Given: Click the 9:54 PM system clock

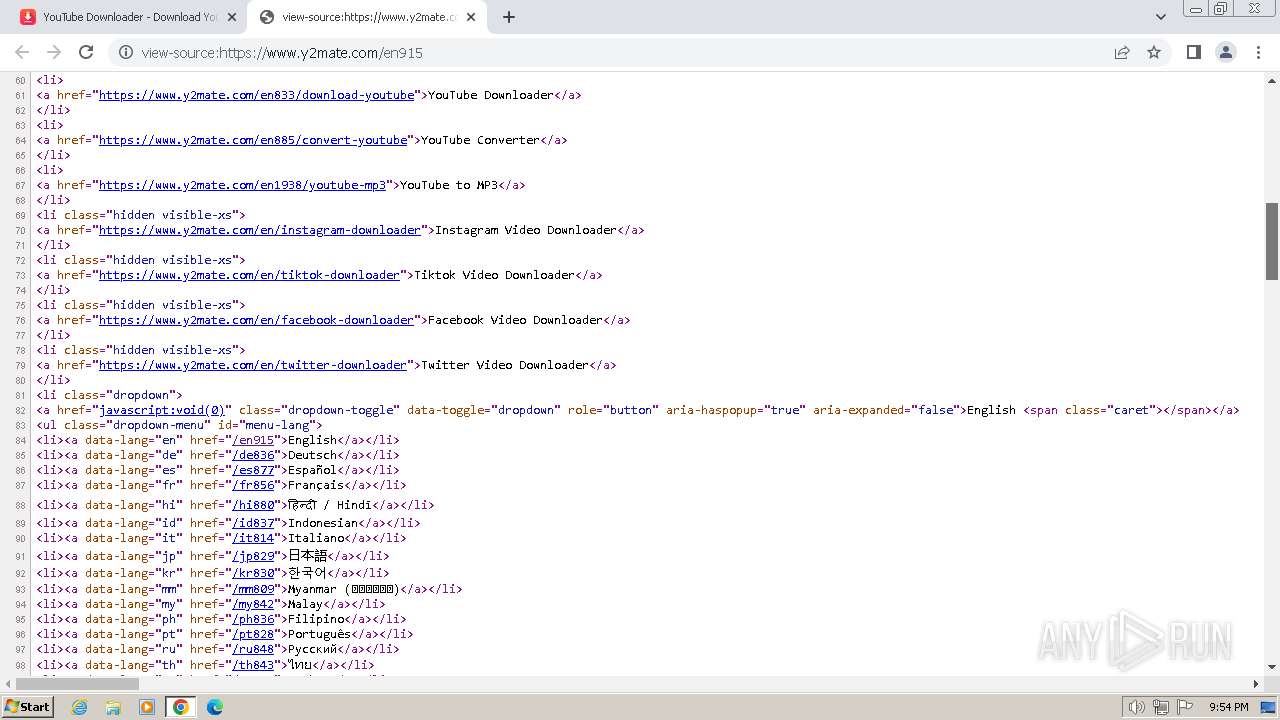Looking at the screenshot, I should [x=1228, y=707].
